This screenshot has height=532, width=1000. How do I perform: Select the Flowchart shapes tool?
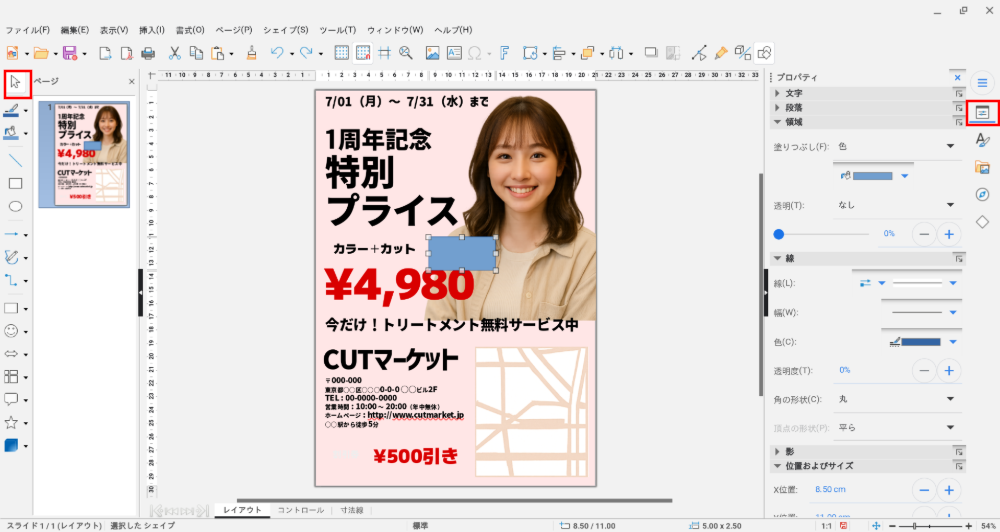pos(11,377)
